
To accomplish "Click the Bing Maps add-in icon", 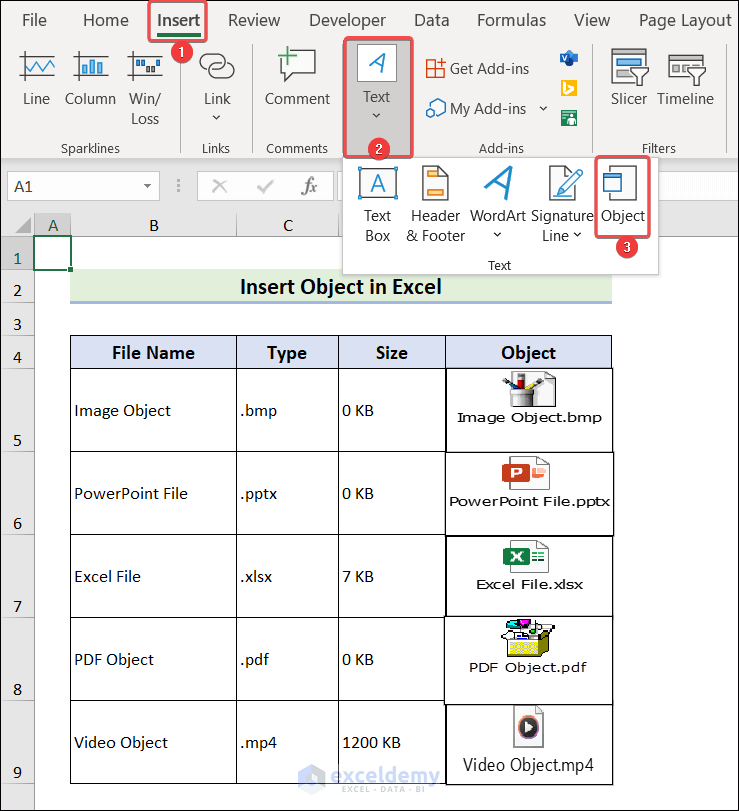I will (x=568, y=88).
